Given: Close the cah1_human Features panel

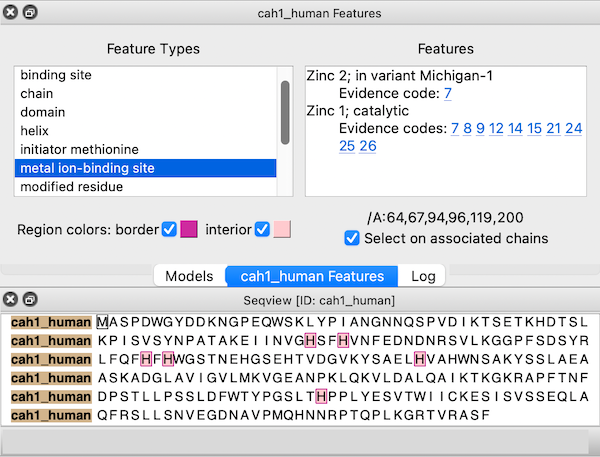Looking at the screenshot, I should tap(10, 13).
